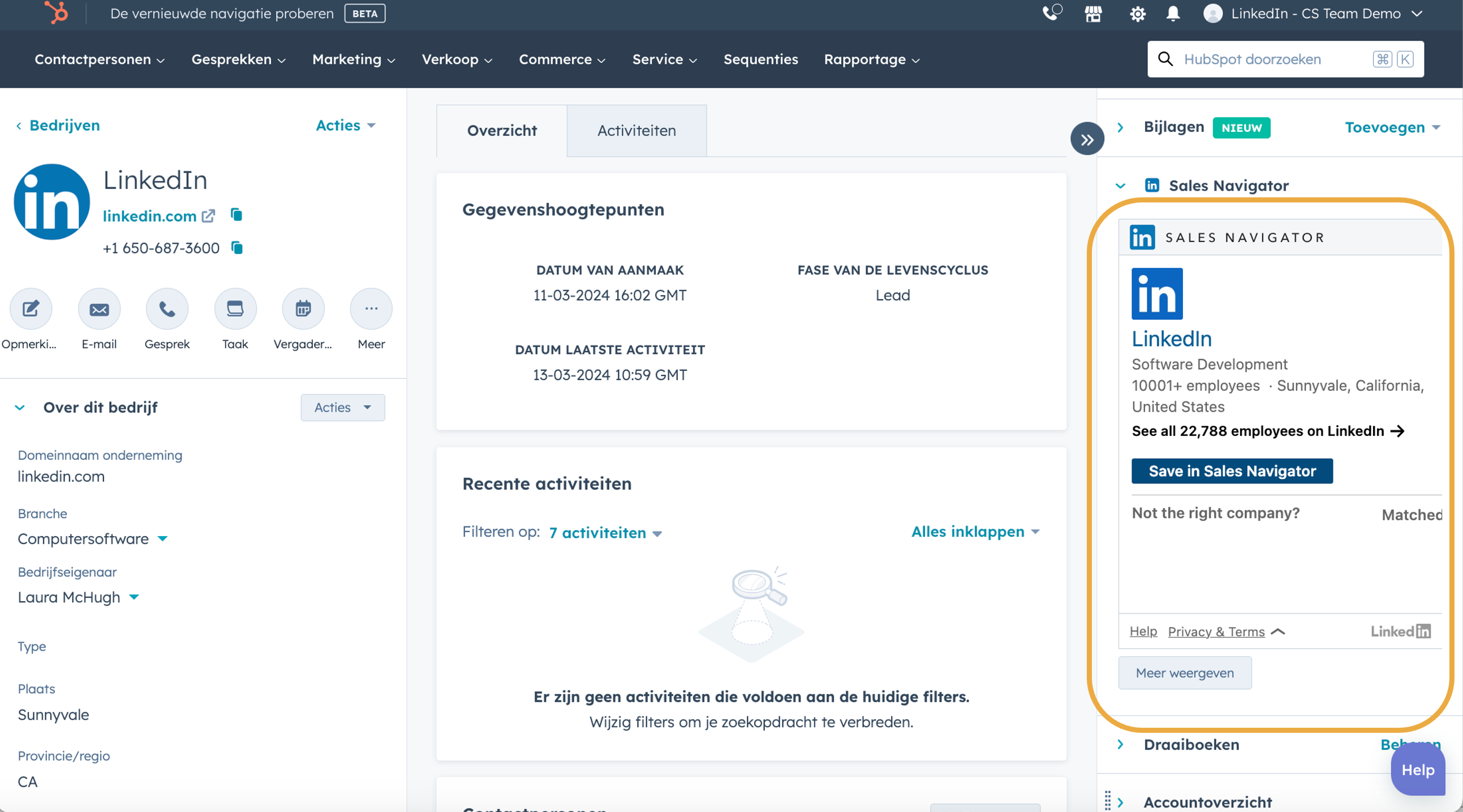This screenshot has width=1463, height=812.
Task: Open the Commerce menu
Action: click(562, 59)
